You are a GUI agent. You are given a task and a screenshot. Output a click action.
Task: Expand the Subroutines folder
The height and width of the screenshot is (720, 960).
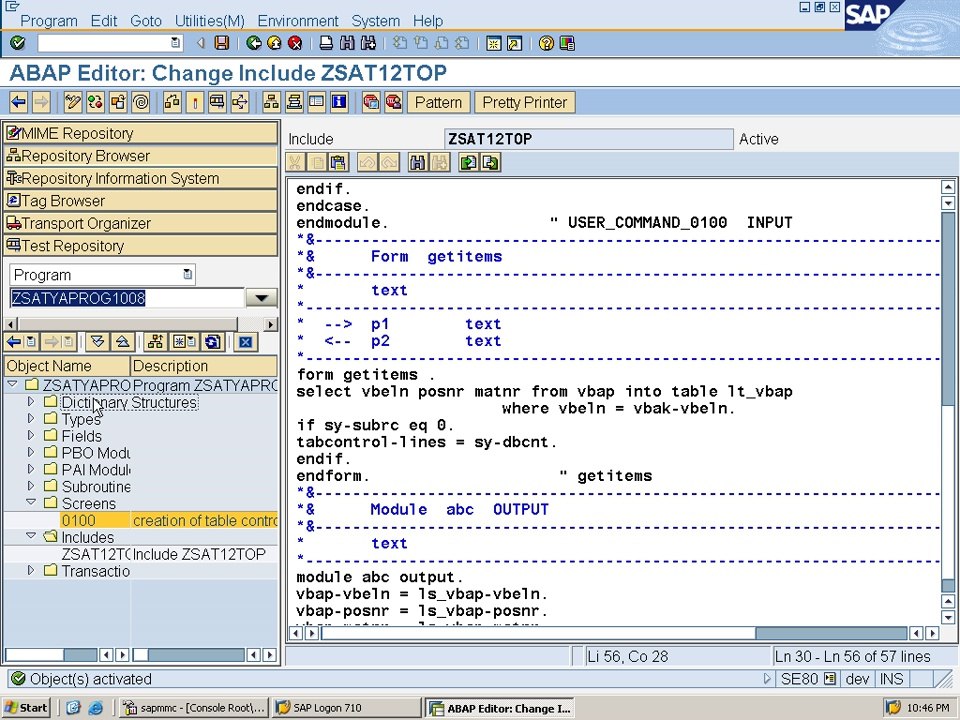coord(31,486)
